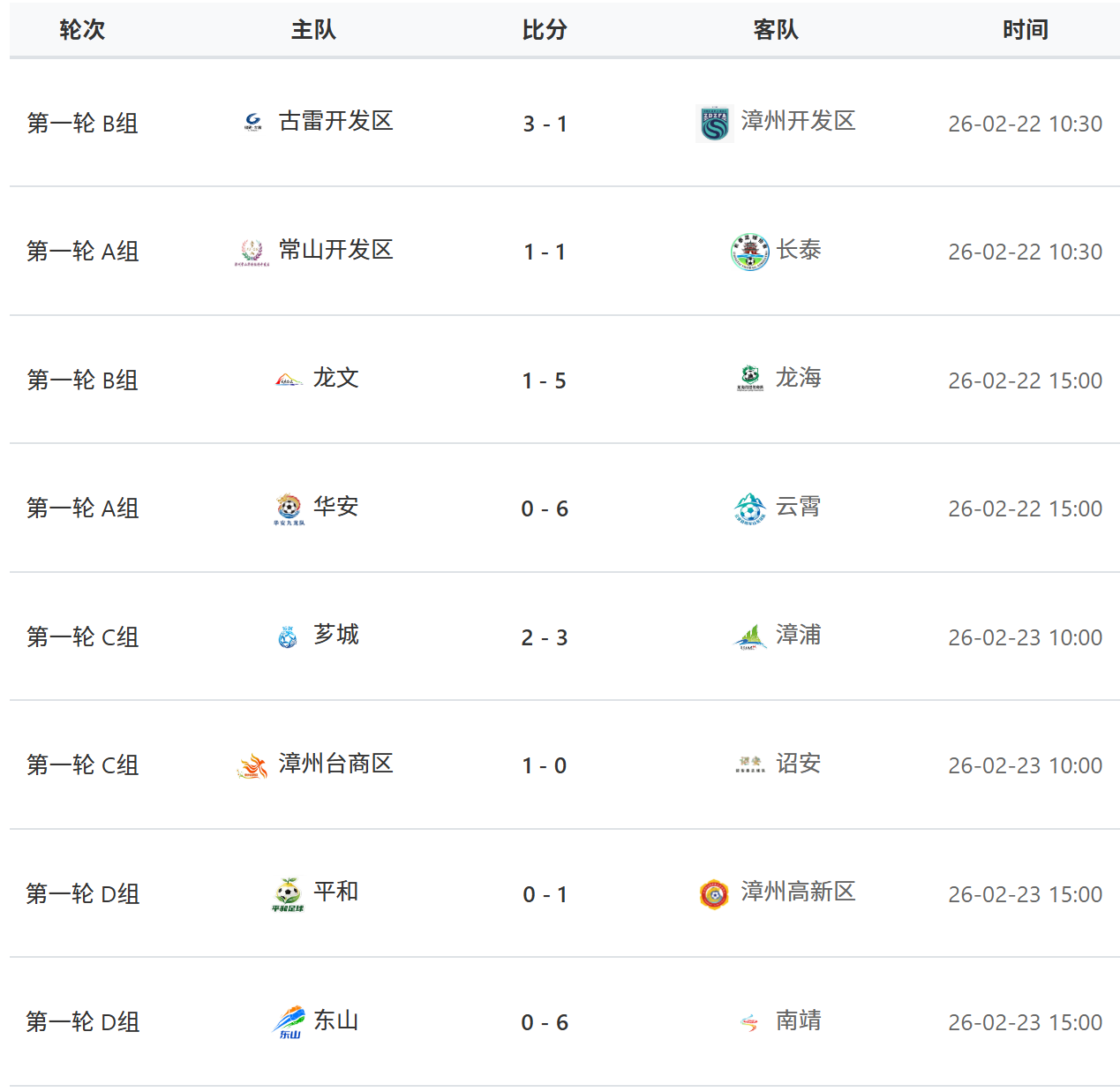Click the 古雷开发区 team logo
Image resolution: width=1120 pixels, height=1092 pixels.
click(x=253, y=122)
